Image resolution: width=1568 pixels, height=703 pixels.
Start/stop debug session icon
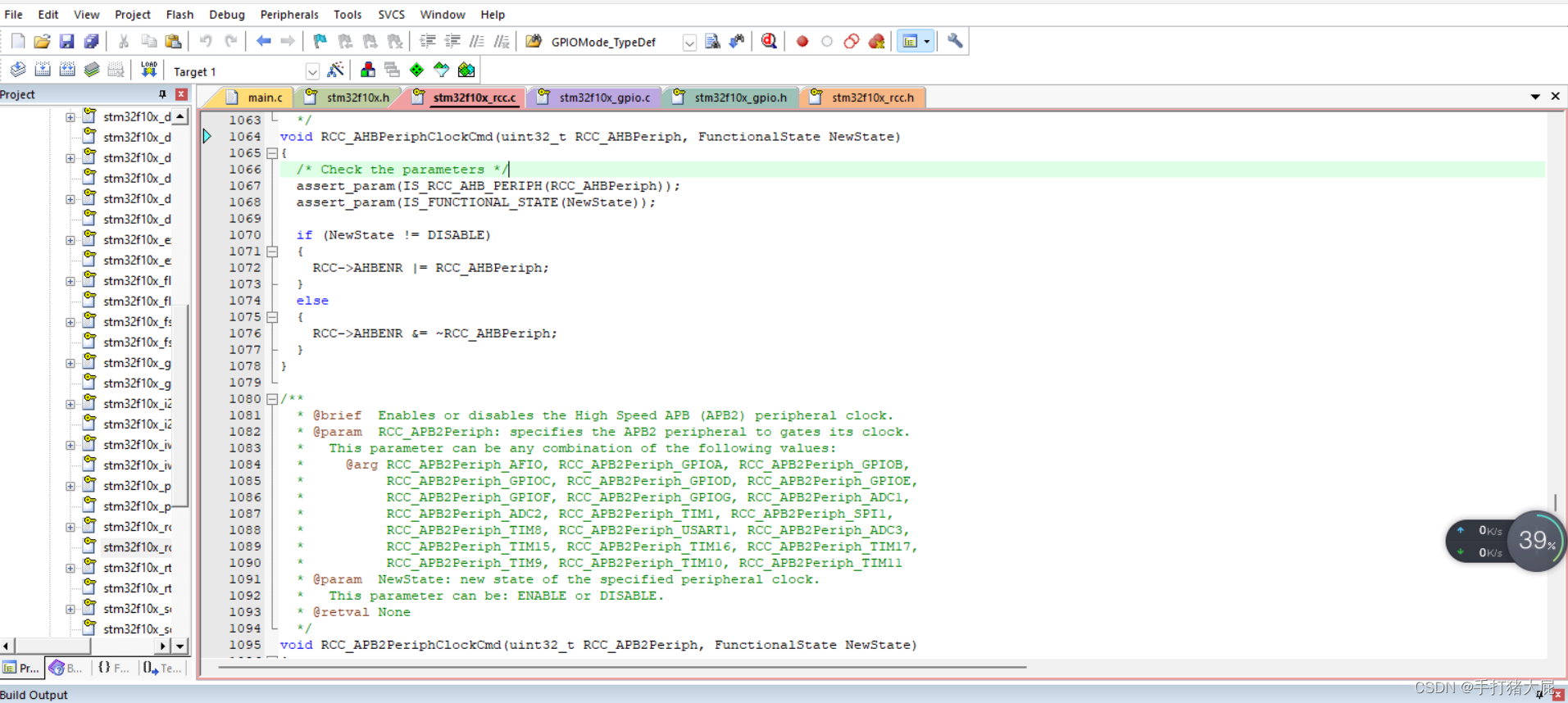point(769,41)
